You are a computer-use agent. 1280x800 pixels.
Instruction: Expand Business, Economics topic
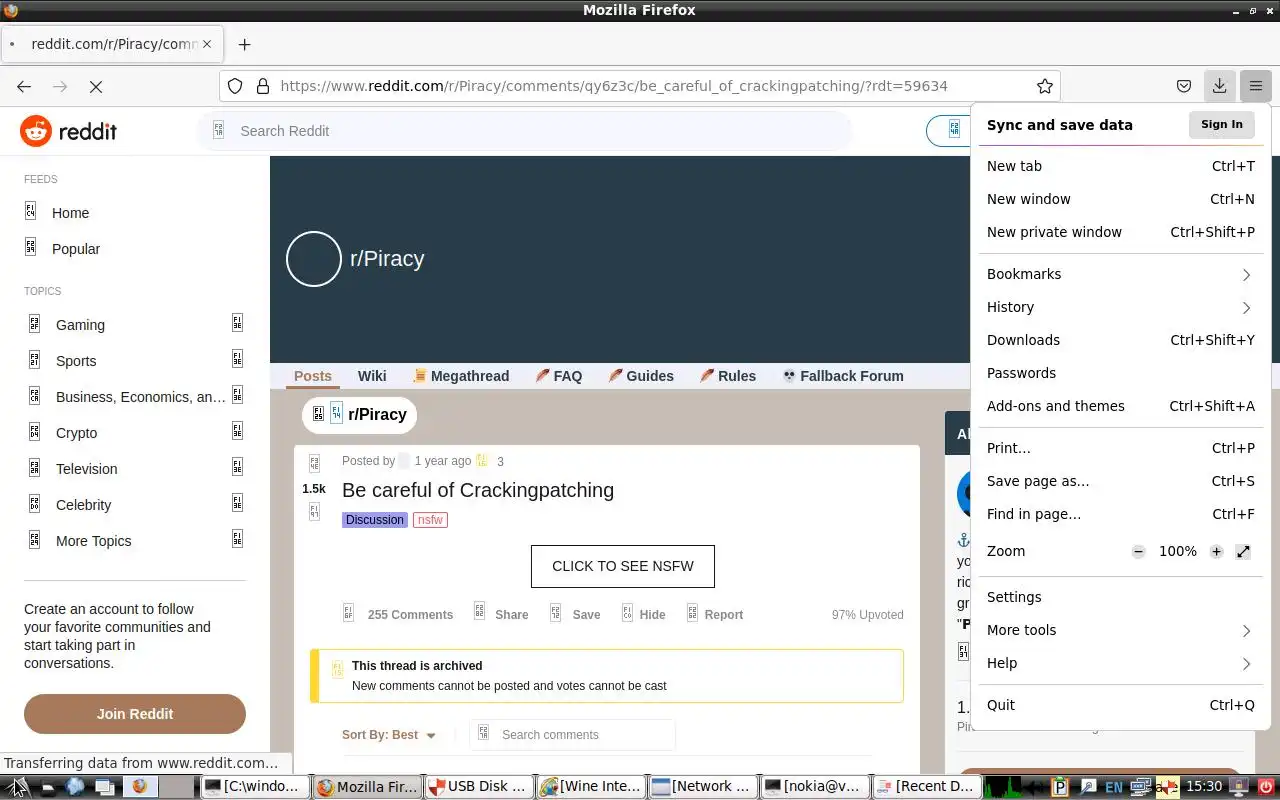click(x=237, y=395)
